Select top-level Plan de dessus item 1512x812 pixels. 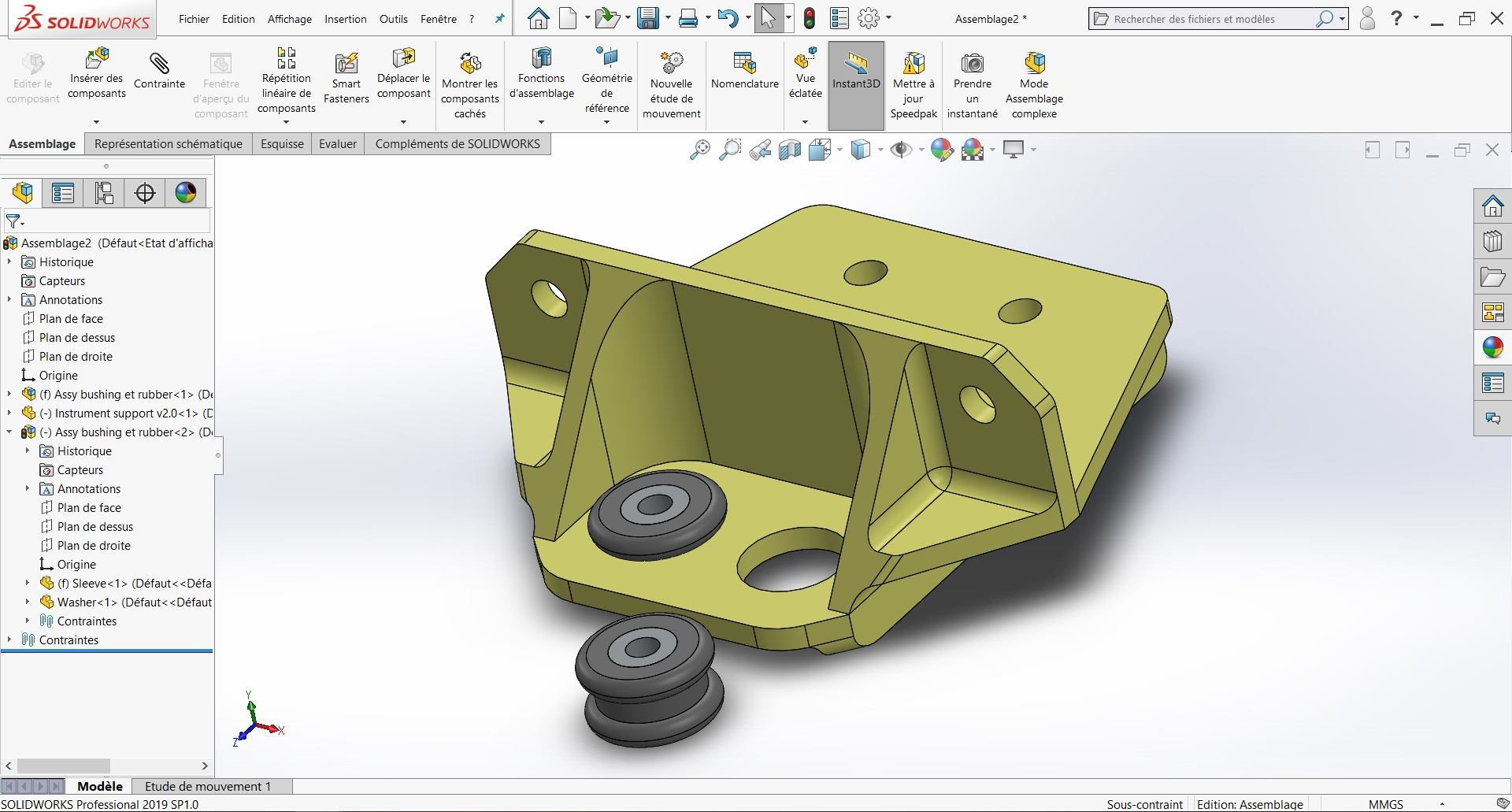coord(77,337)
